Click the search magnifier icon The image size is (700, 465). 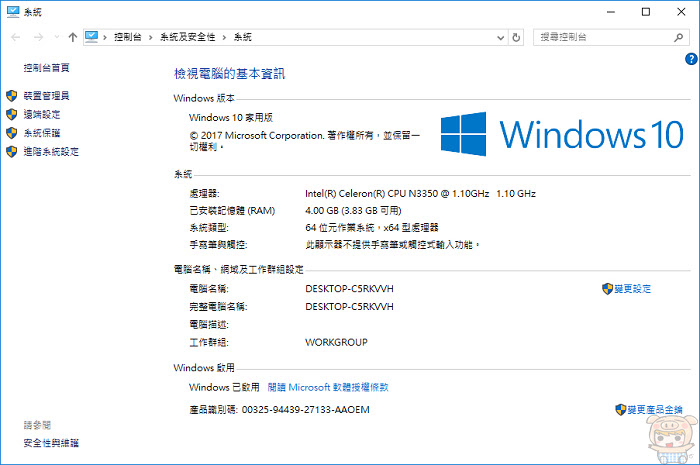[679, 37]
